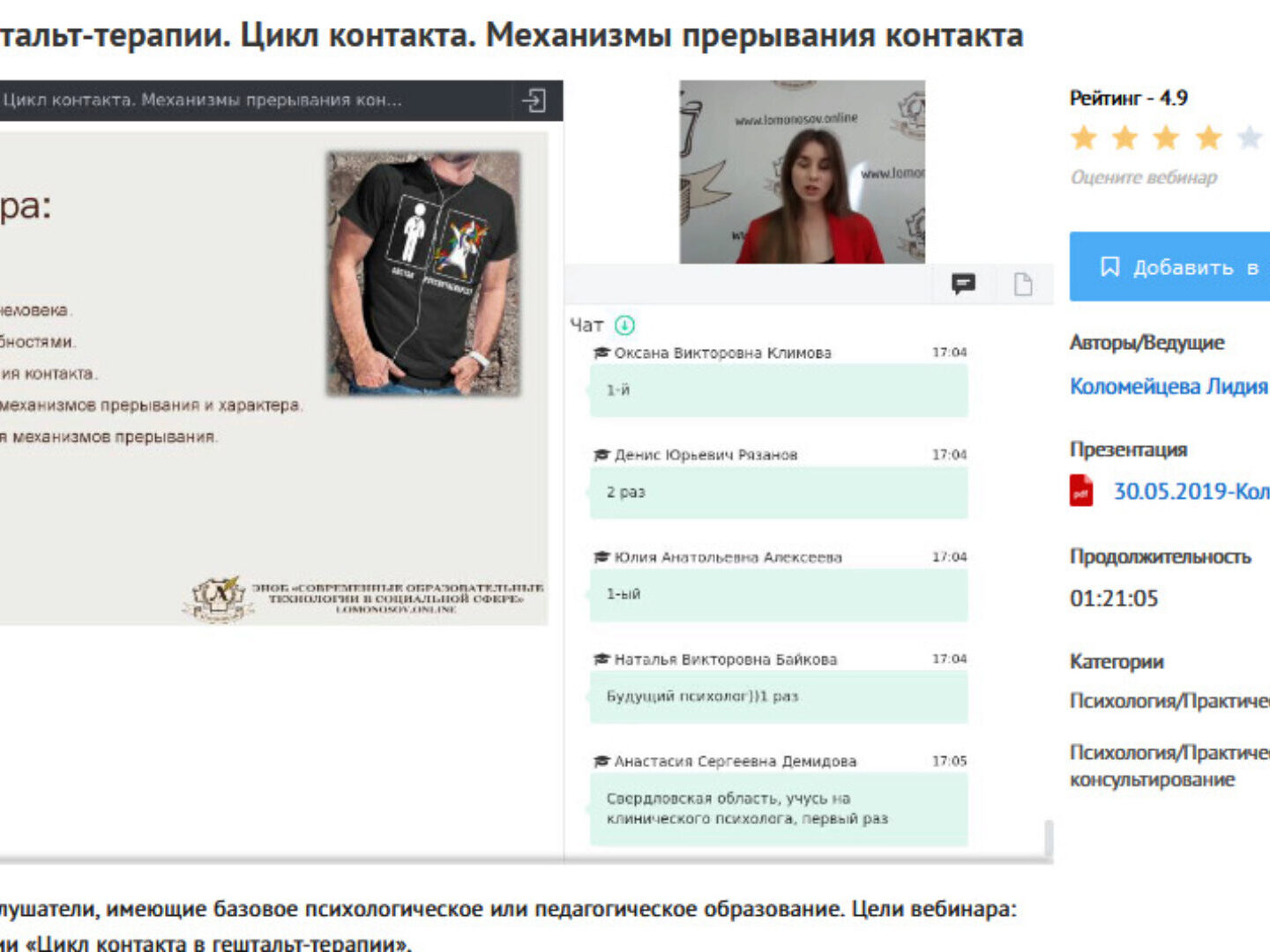Image resolution: width=1270 pixels, height=952 pixels.
Task: Click the presenter webcam video
Action: tap(802, 172)
